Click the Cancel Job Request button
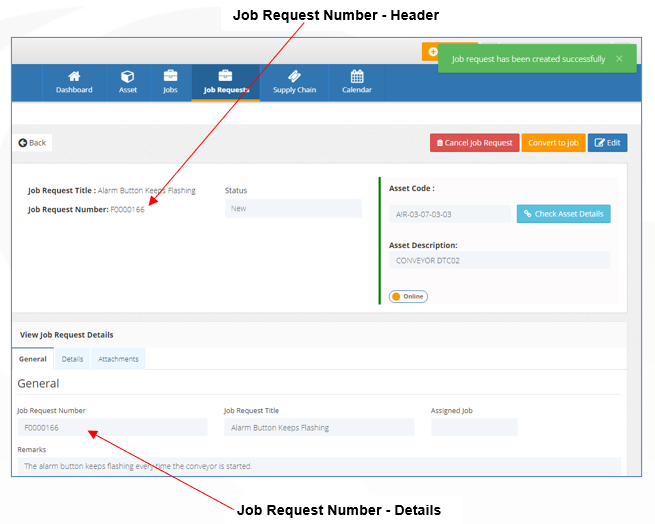 click(x=475, y=143)
